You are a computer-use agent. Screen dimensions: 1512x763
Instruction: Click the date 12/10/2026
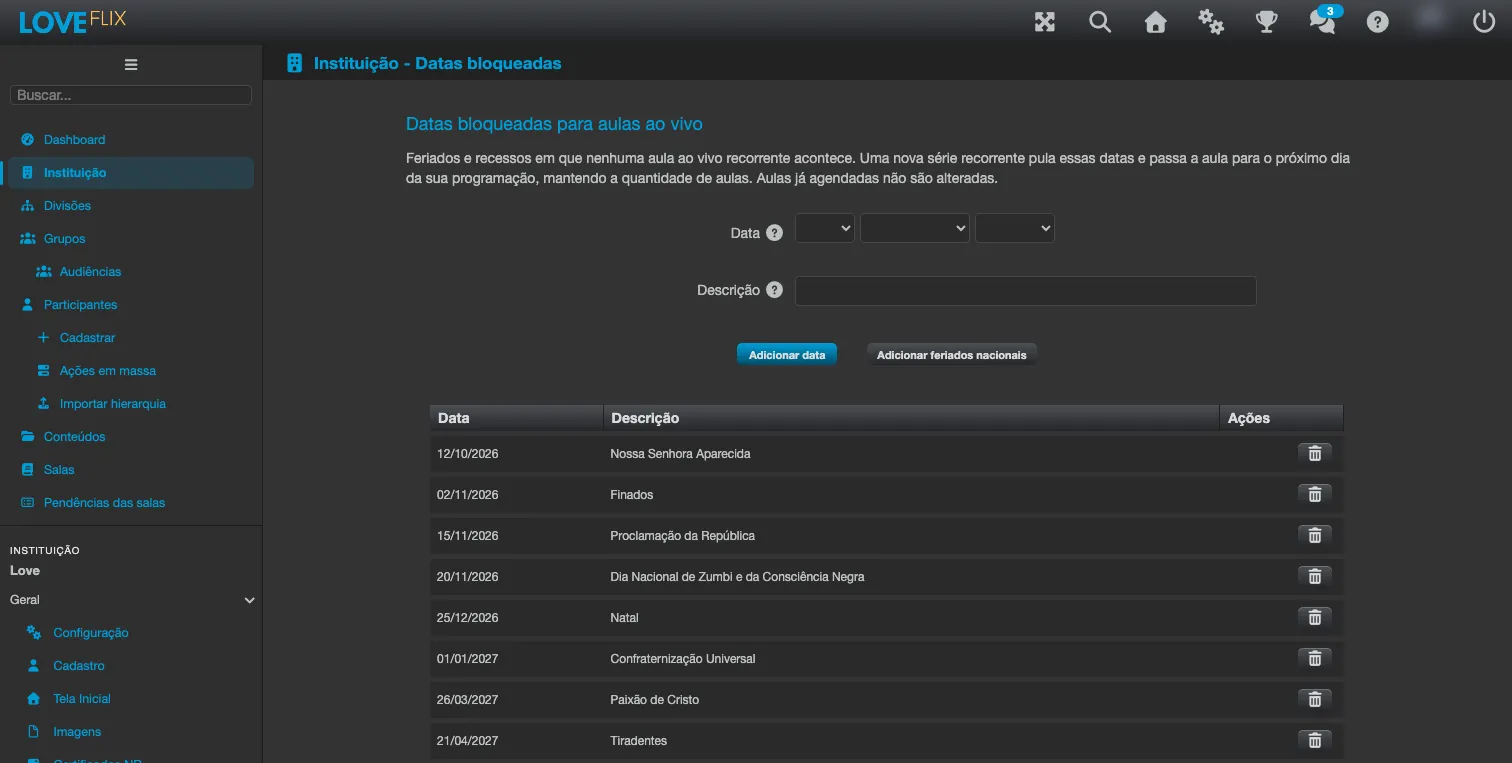[467, 454]
